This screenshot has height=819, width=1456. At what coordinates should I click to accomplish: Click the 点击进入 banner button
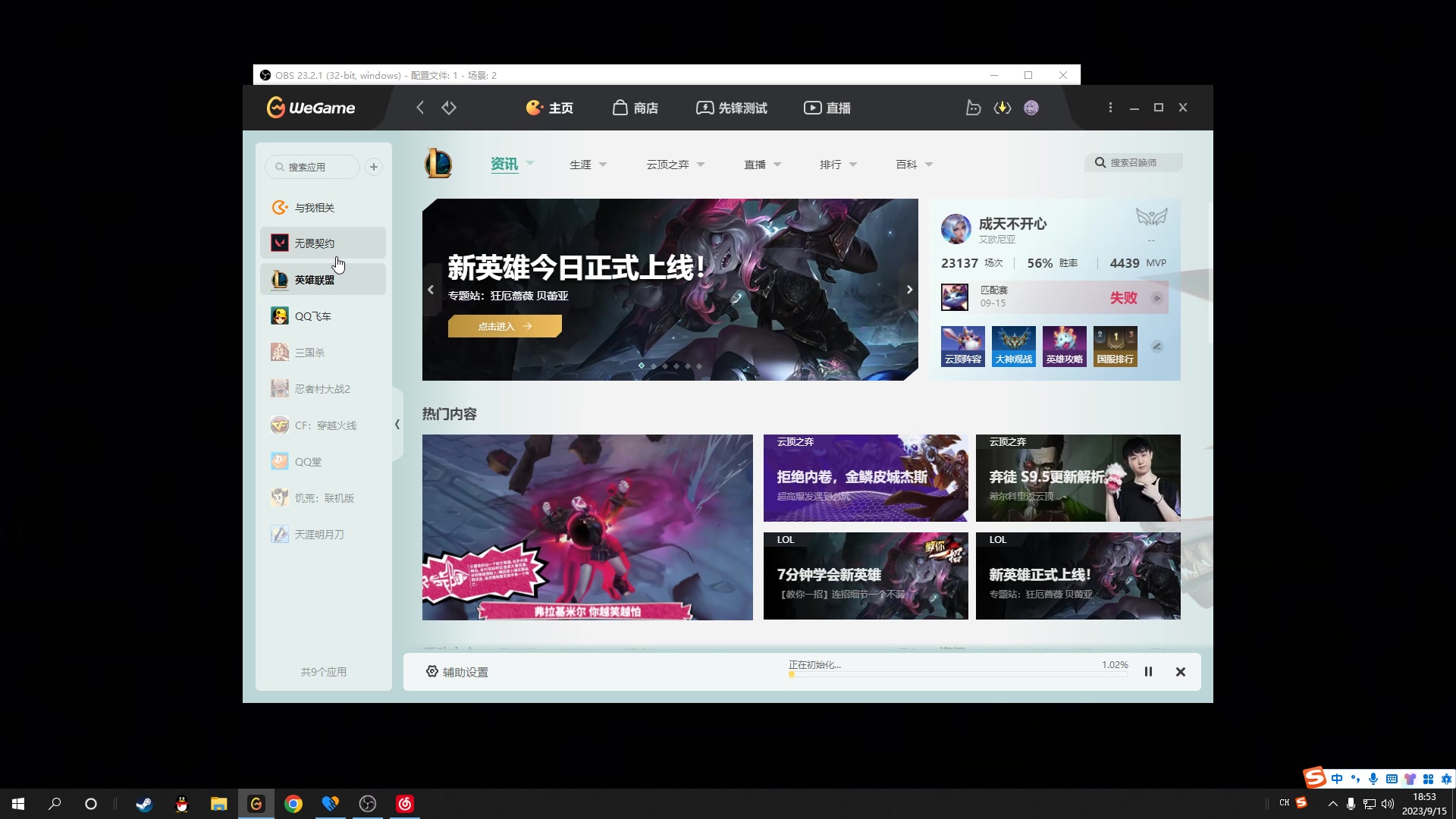[505, 326]
